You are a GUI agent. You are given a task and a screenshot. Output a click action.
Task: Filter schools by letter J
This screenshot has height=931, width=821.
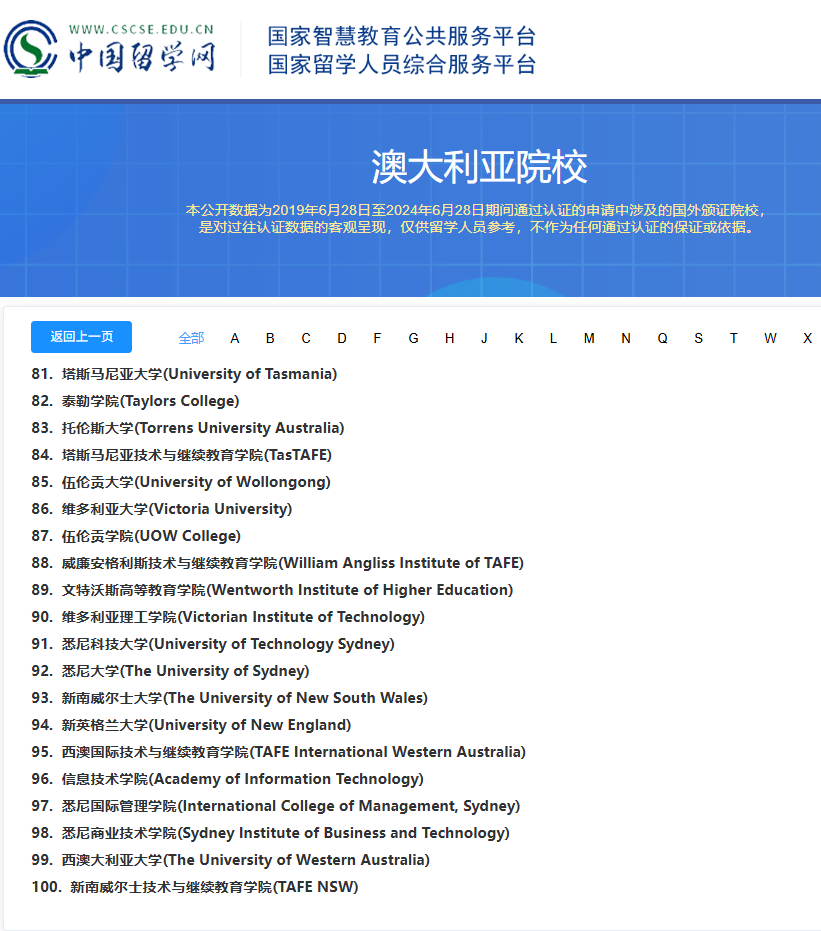484,338
